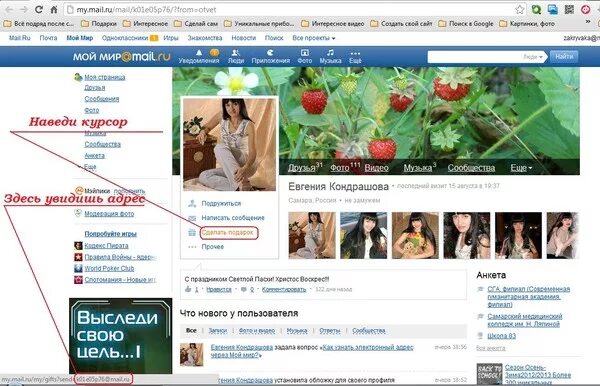600x386 pixels.
Task: Open the Подарки bookmark folder
Action: (x=99, y=23)
